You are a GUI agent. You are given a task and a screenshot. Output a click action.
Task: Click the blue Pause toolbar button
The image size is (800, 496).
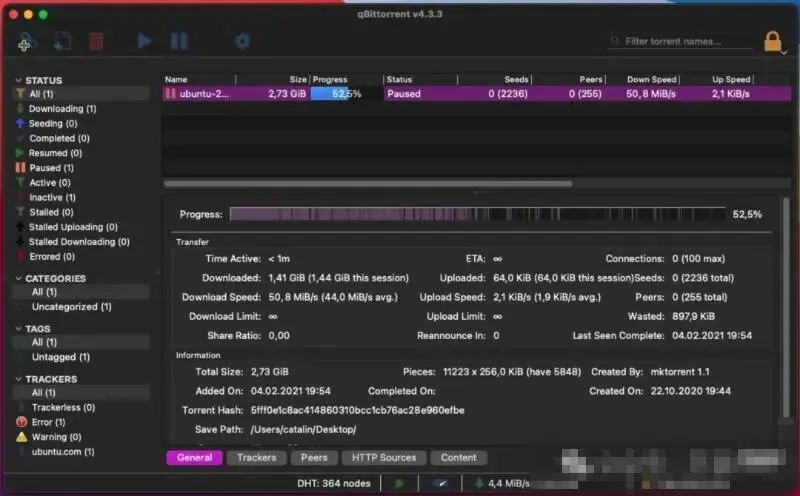179,41
